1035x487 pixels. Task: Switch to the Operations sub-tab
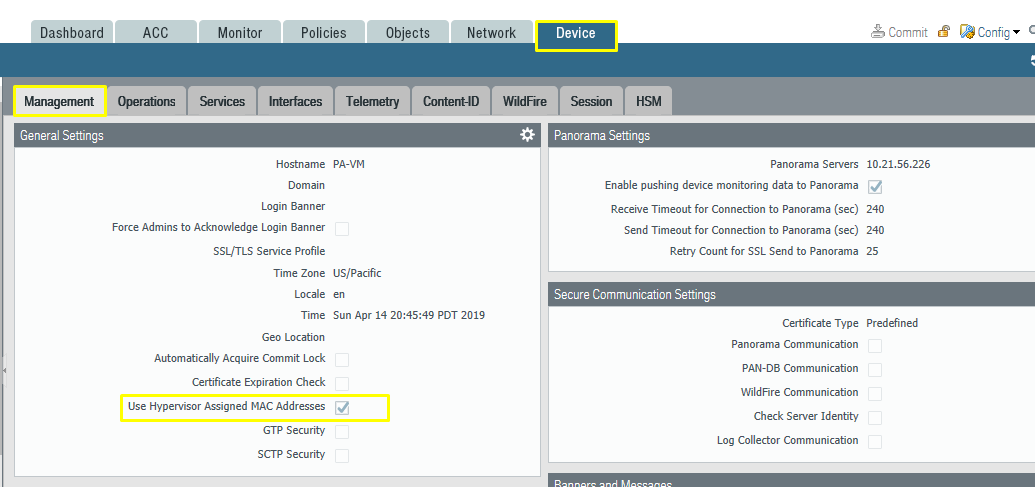click(147, 102)
